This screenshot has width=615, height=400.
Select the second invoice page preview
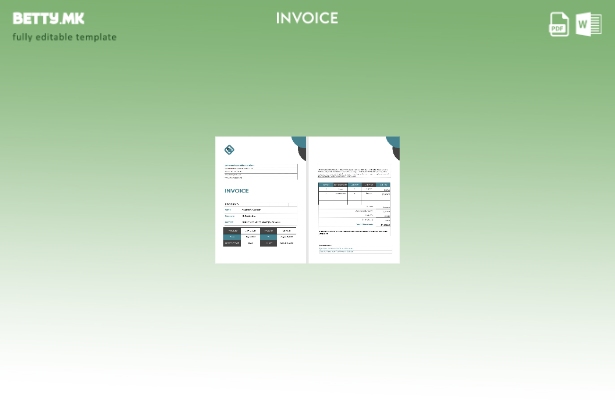pos(354,200)
